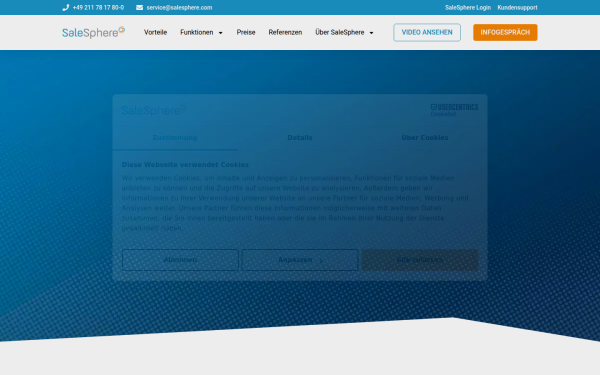Image resolution: width=600 pixels, height=375 pixels.
Task: Click the SaleSphere logo in the header
Action: (x=93, y=33)
